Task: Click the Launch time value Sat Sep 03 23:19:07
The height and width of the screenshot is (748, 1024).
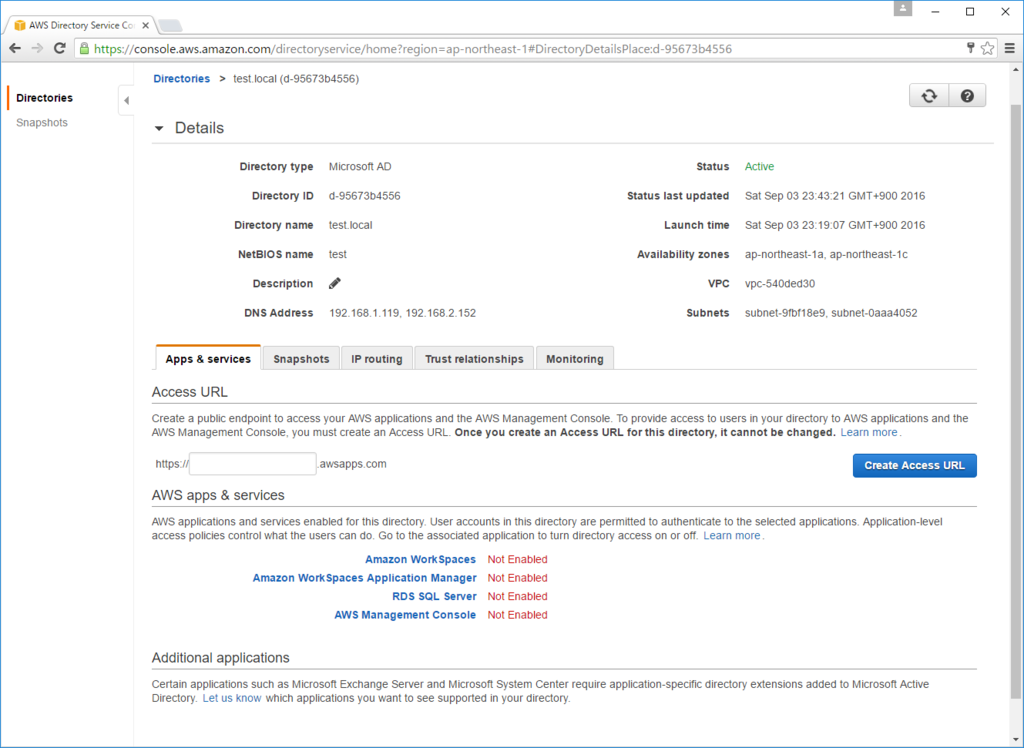Action: 835,225
